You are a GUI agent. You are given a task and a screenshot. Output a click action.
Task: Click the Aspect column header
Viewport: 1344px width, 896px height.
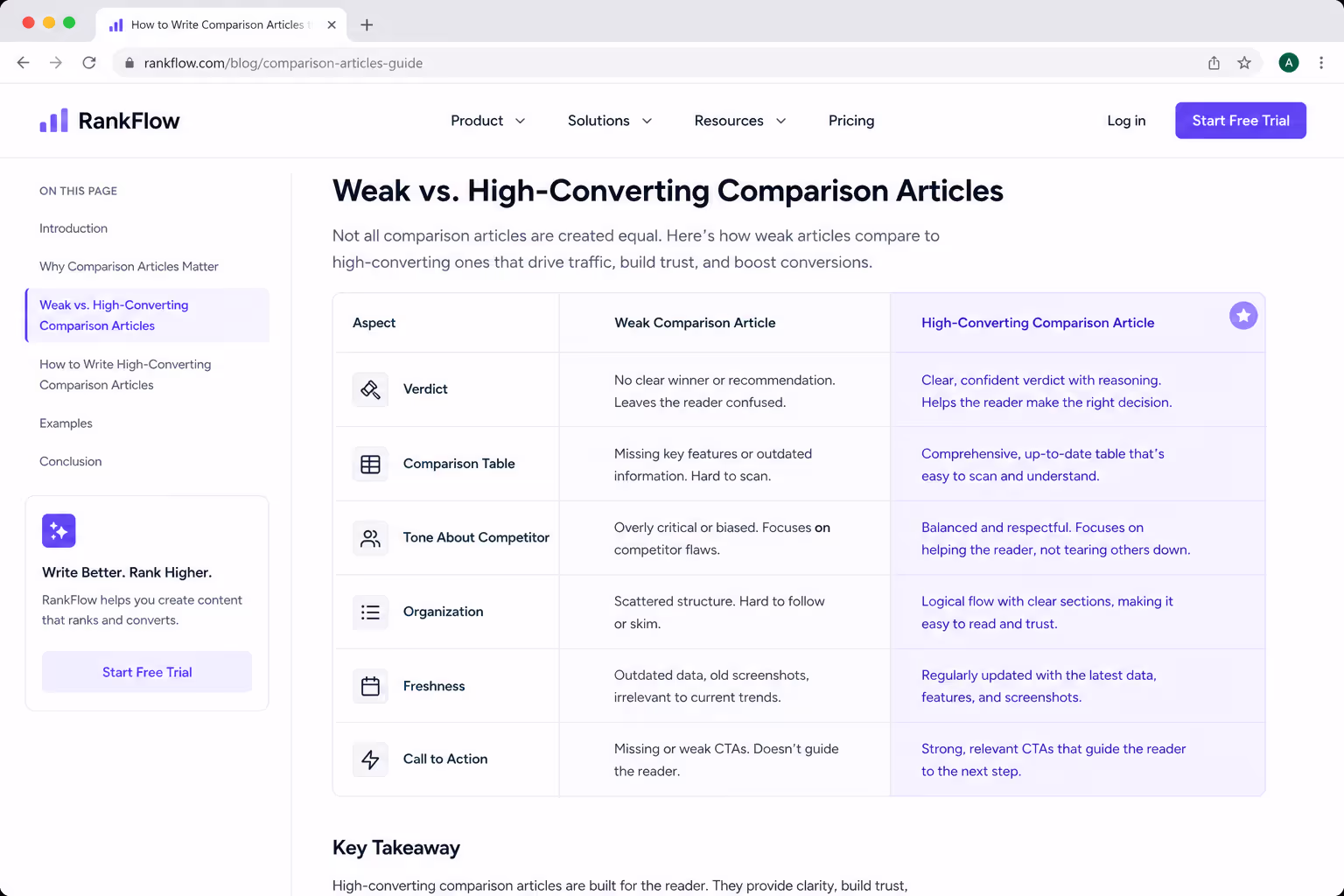374,323
